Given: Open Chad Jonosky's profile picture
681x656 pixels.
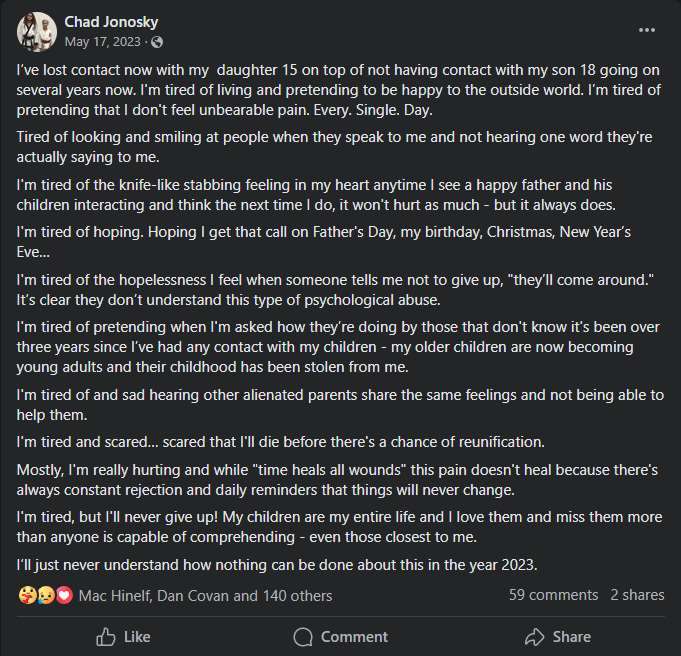Looking at the screenshot, I should (x=36, y=31).
